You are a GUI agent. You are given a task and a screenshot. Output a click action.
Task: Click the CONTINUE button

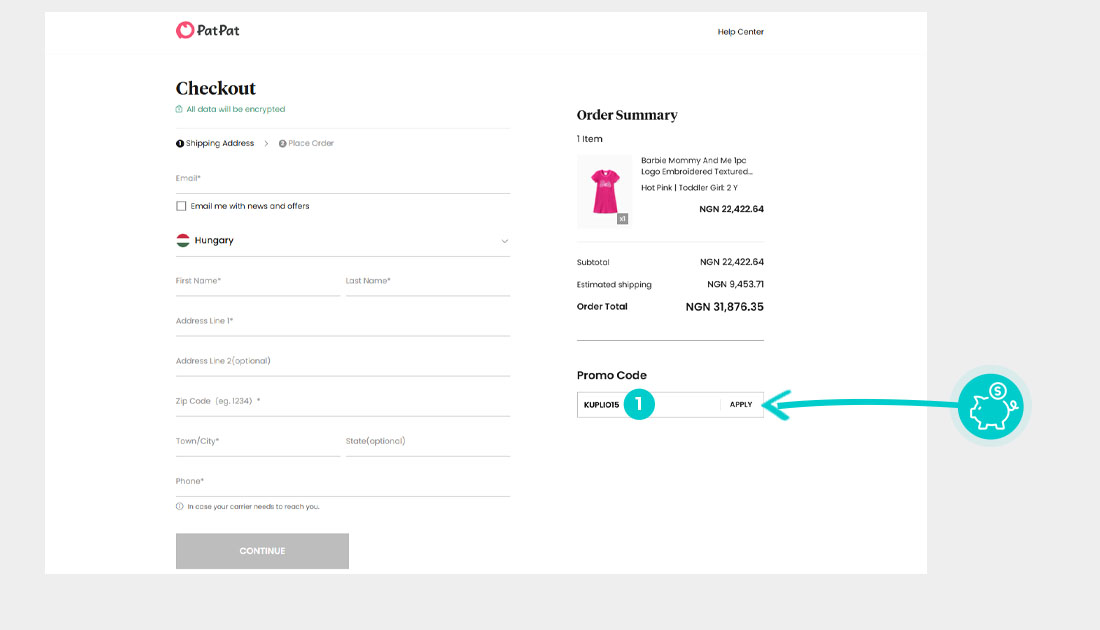[262, 551]
